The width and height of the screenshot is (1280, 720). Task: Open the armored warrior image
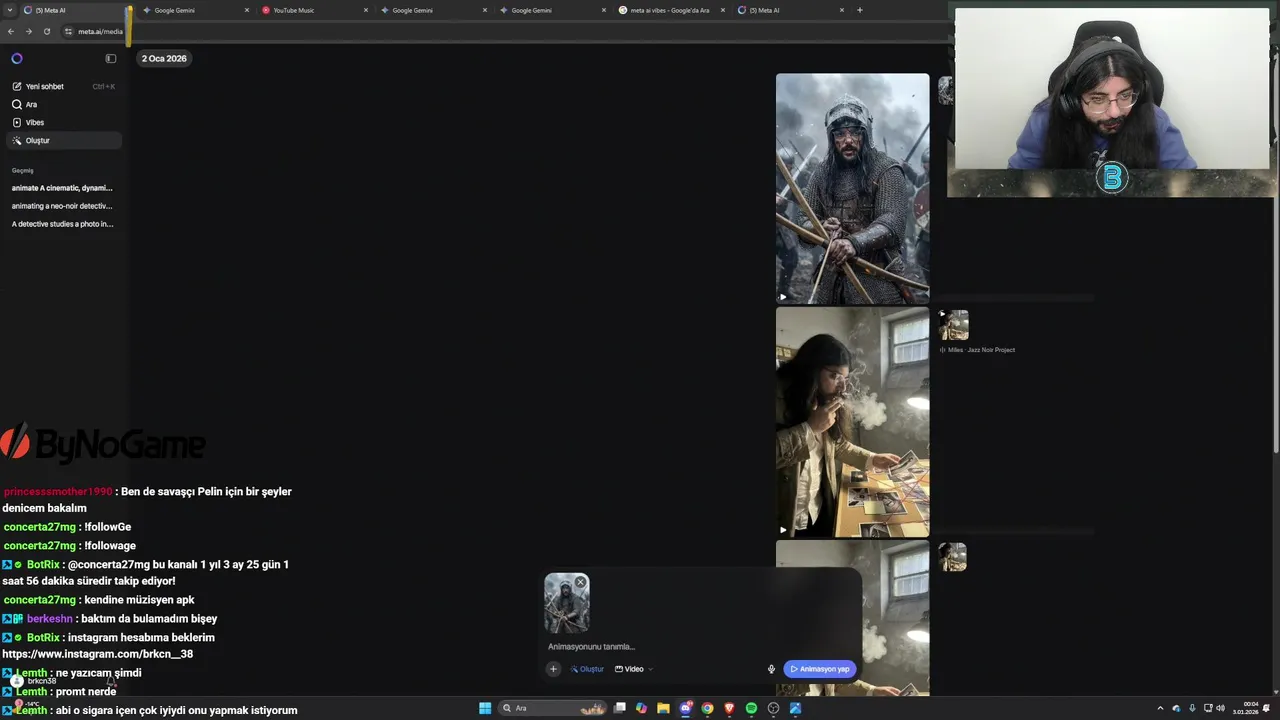click(852, 188)
